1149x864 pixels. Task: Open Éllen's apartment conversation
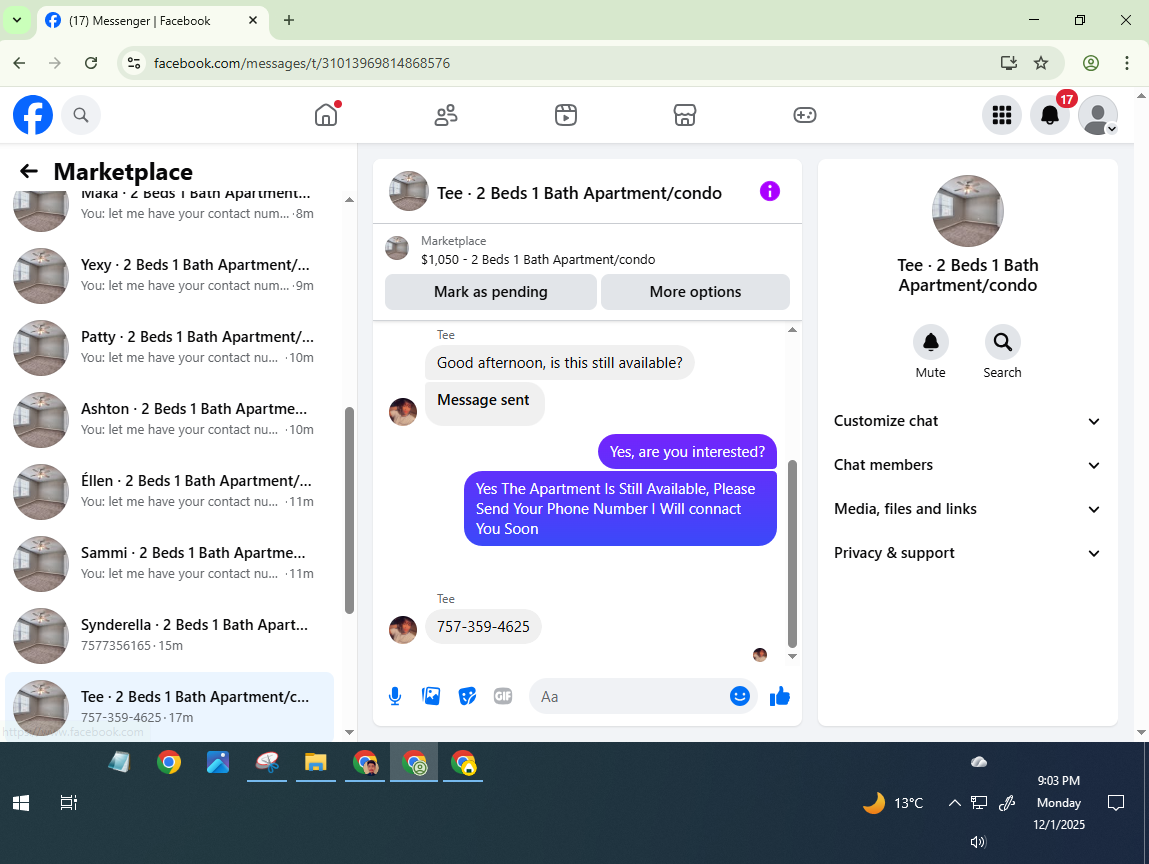pyautogui.click(x=170, y=491)
